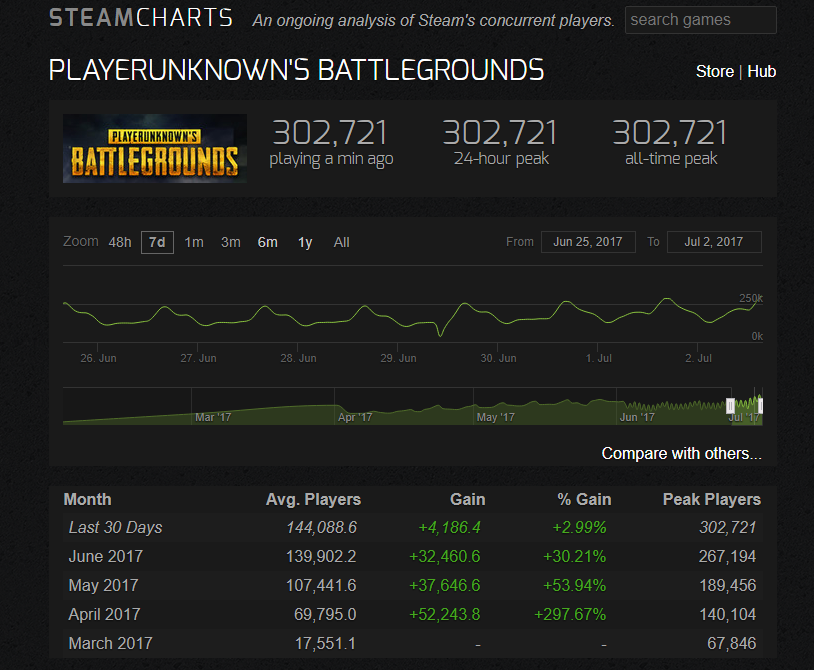Switch chart zoom to 1m
Viewport: 814px width, 670px height.
[194, 242]
